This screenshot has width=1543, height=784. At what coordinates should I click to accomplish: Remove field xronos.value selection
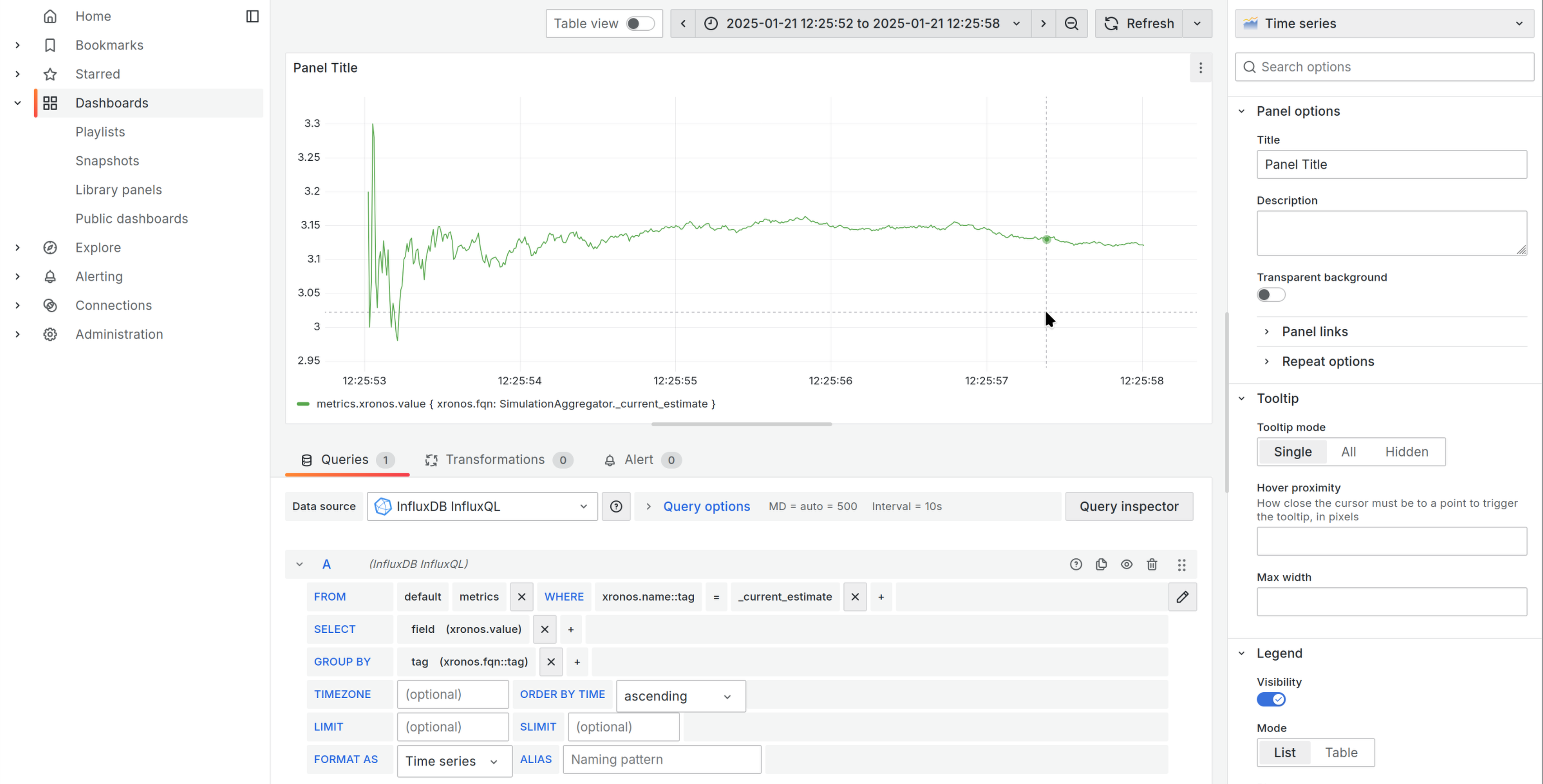544,629
